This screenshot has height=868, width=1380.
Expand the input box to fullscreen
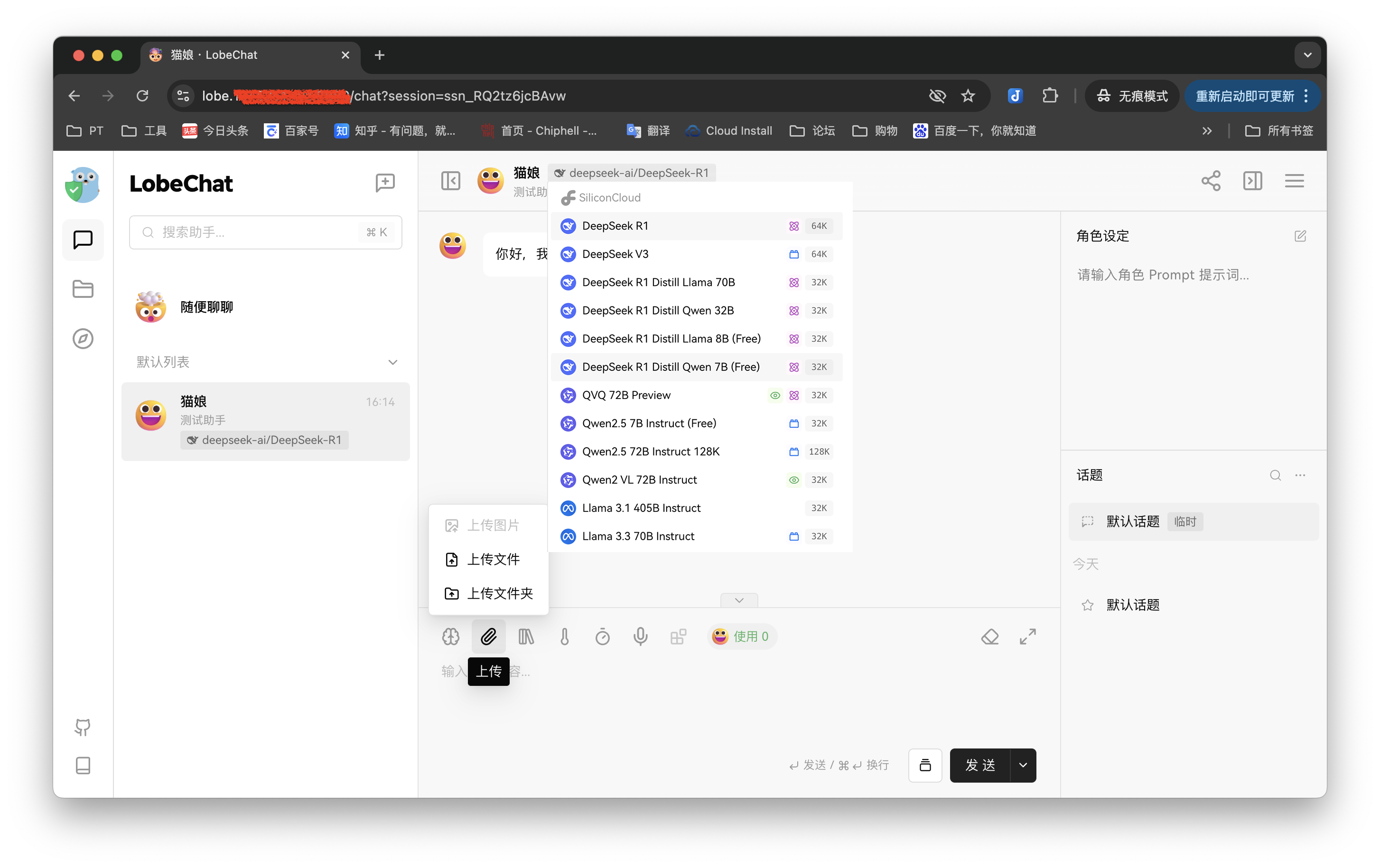pos(1028,637)
